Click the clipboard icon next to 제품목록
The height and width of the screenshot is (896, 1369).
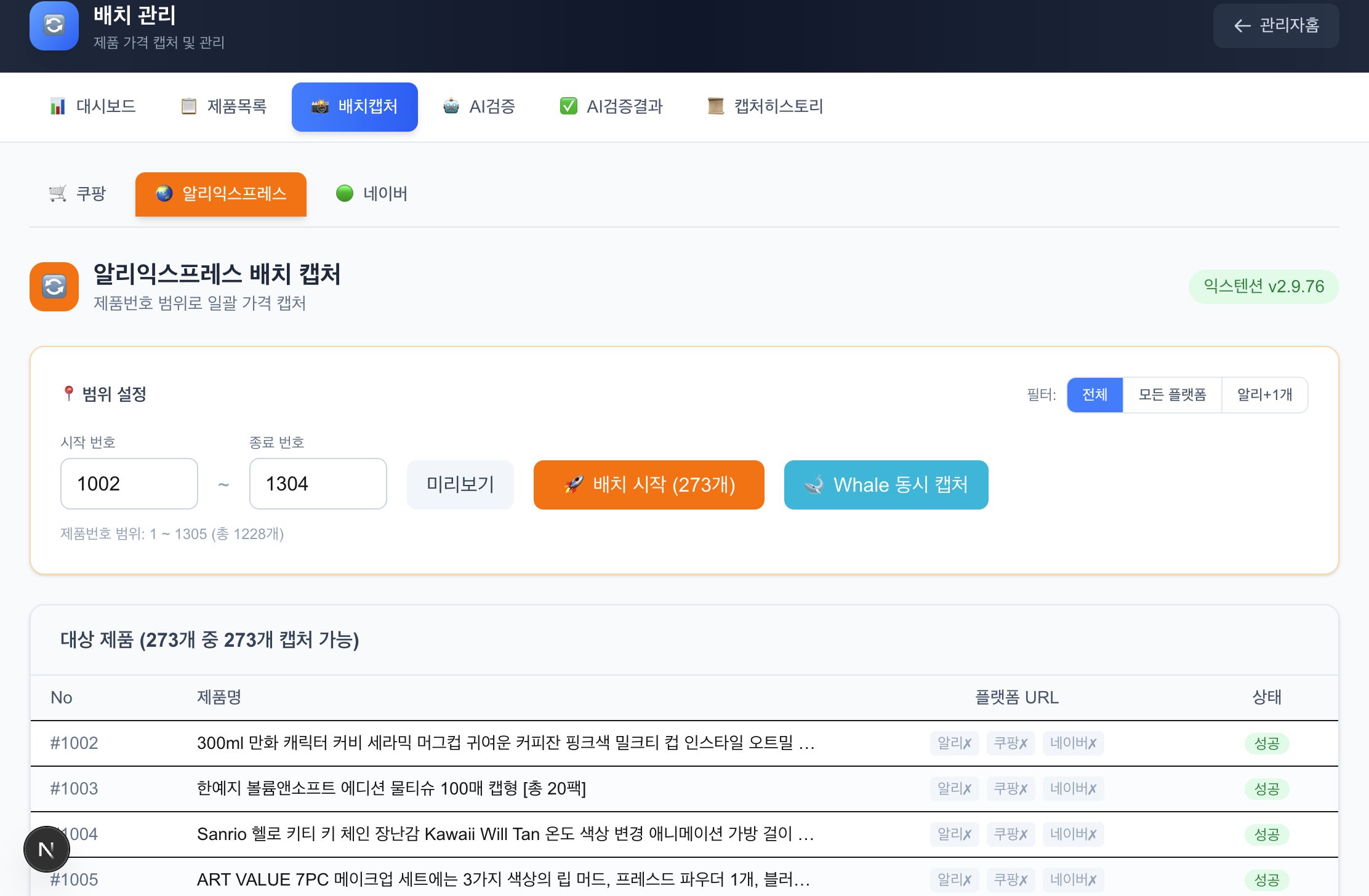188,106
